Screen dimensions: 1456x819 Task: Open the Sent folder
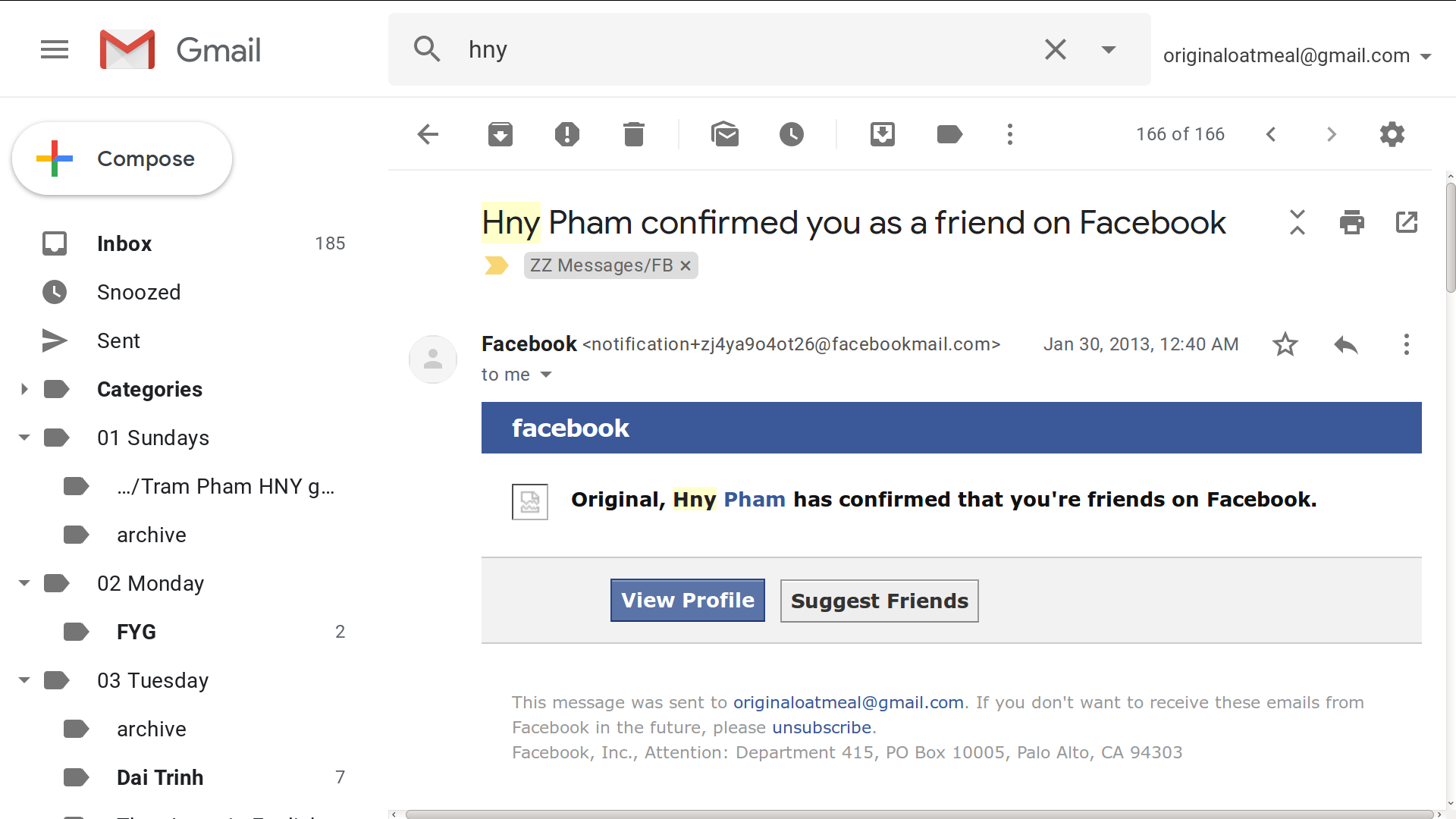118,340
